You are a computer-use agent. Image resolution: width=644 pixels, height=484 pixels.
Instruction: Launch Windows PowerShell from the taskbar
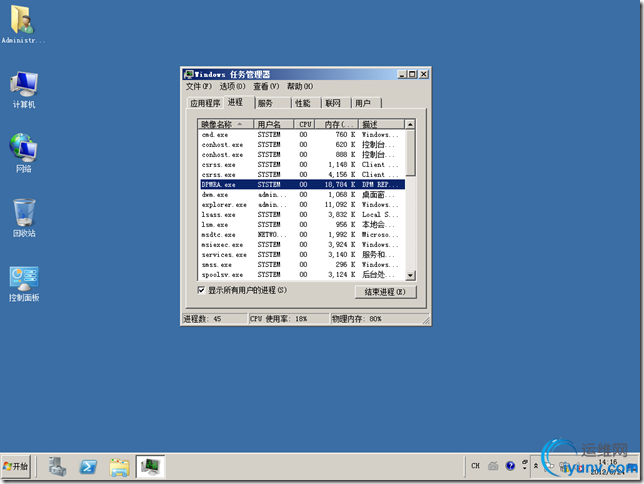[x=88, y=466]
